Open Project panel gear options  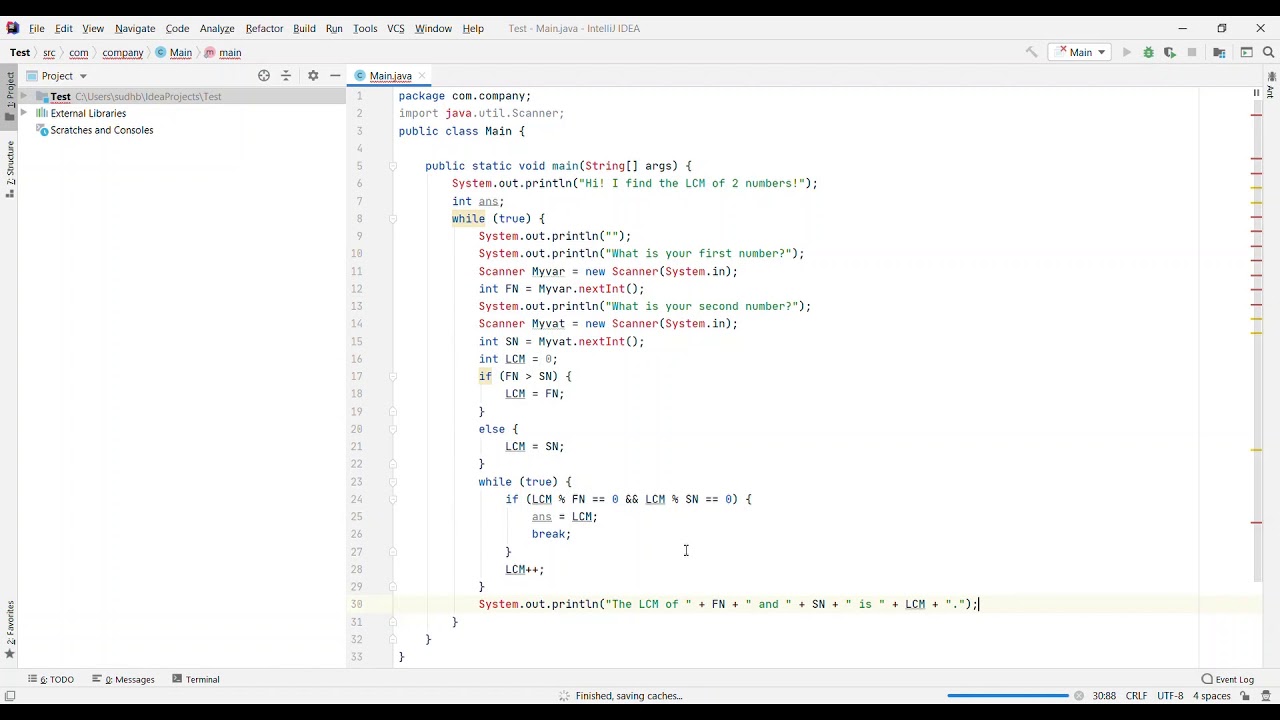313,76
